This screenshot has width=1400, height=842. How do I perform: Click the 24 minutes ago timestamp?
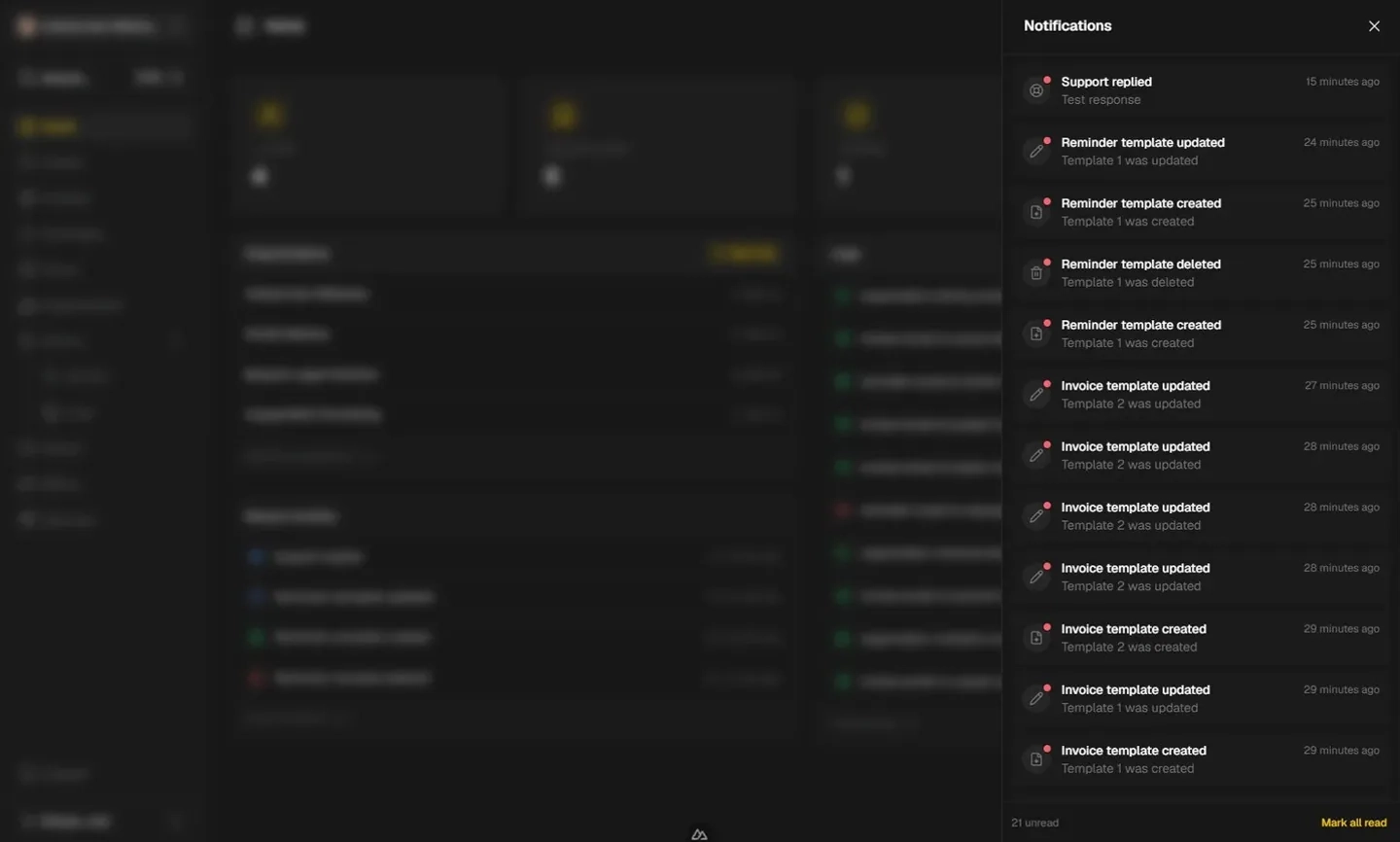[1341, 143]
